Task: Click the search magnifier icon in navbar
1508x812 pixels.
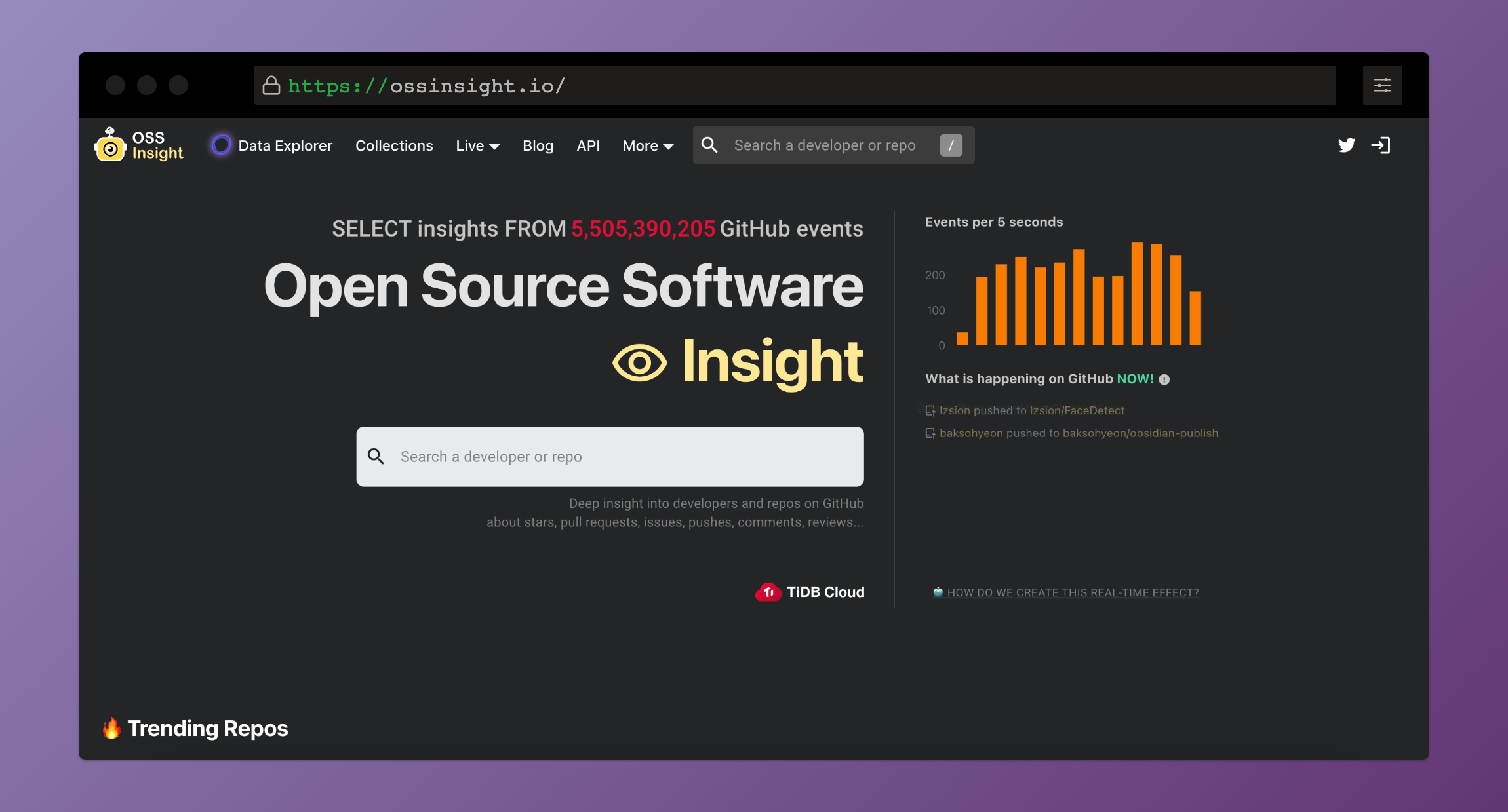Action: tap(711, 145)
